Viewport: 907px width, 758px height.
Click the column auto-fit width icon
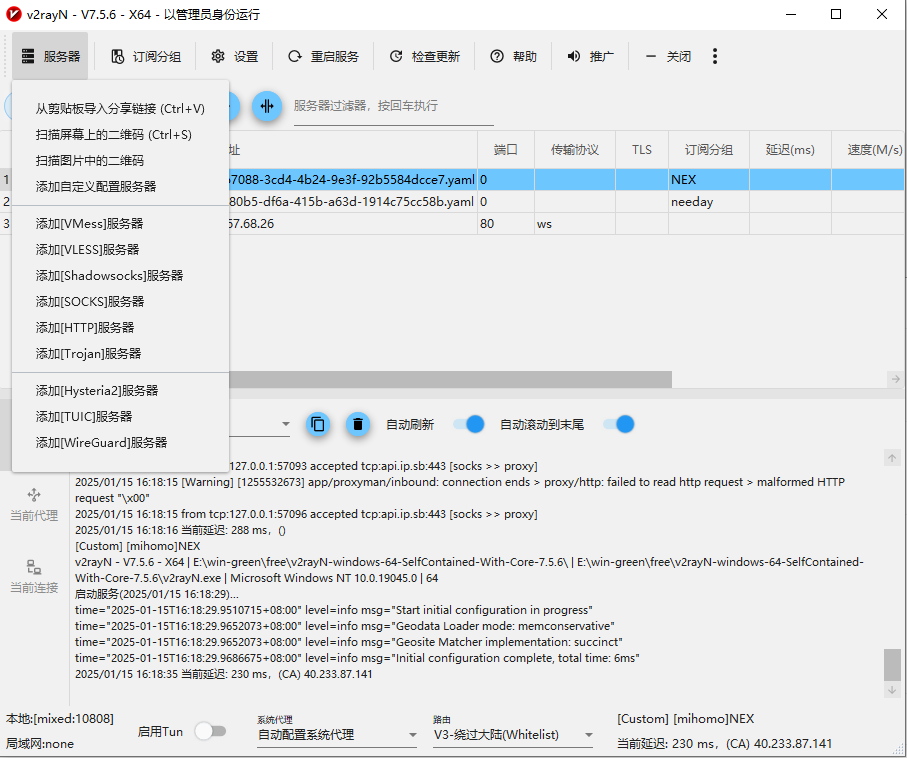pyautogui.click(x=266, y=106)
